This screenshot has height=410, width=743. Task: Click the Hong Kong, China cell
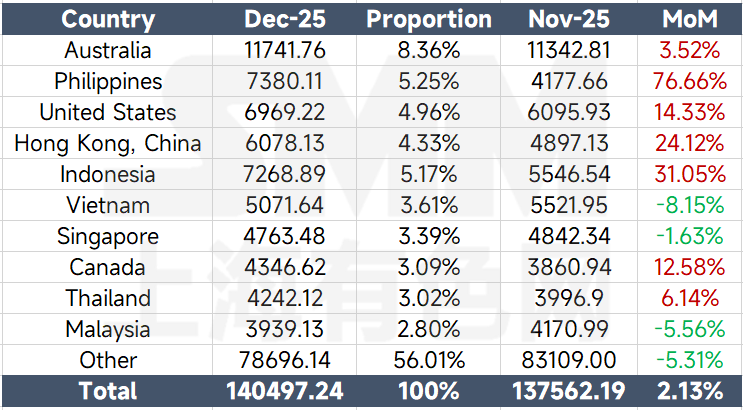point(108,143)
